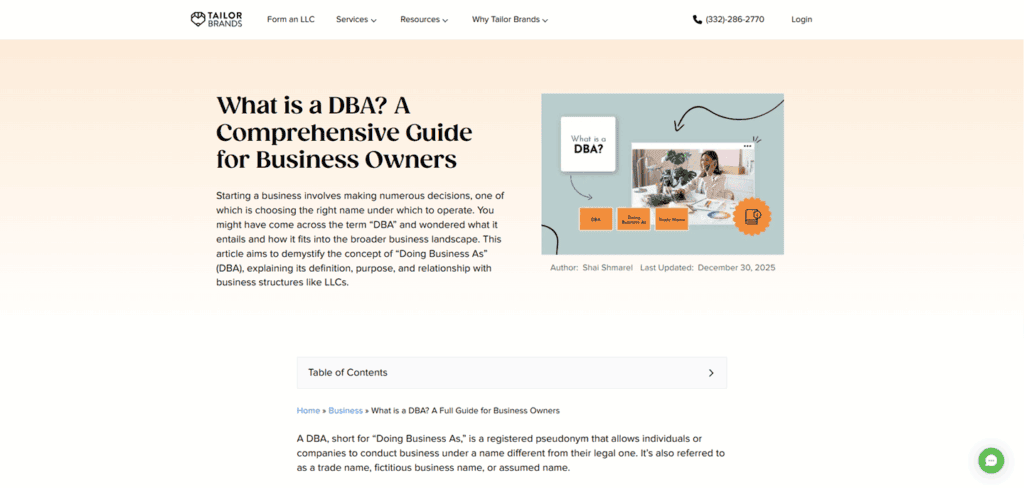This screenshot has height=488, width=1024.
Task: Click the phone icon in header
Action: [x=697, y=20]
